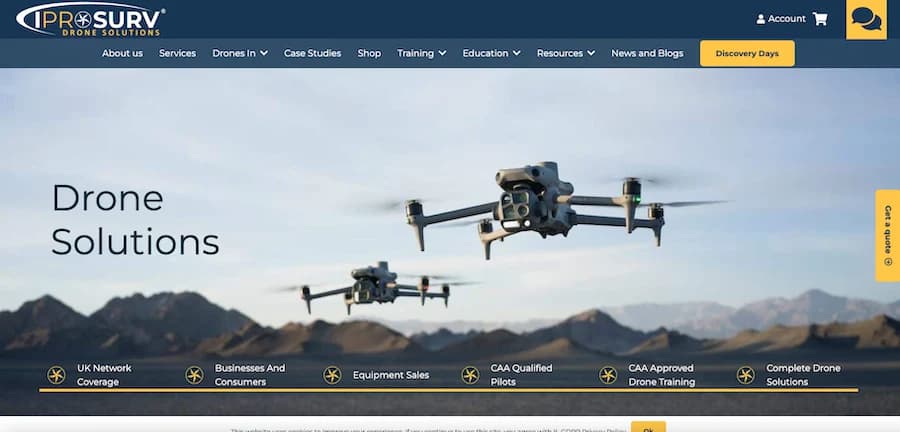Click the CAA Qualified Pilots text

click(521, 375)
